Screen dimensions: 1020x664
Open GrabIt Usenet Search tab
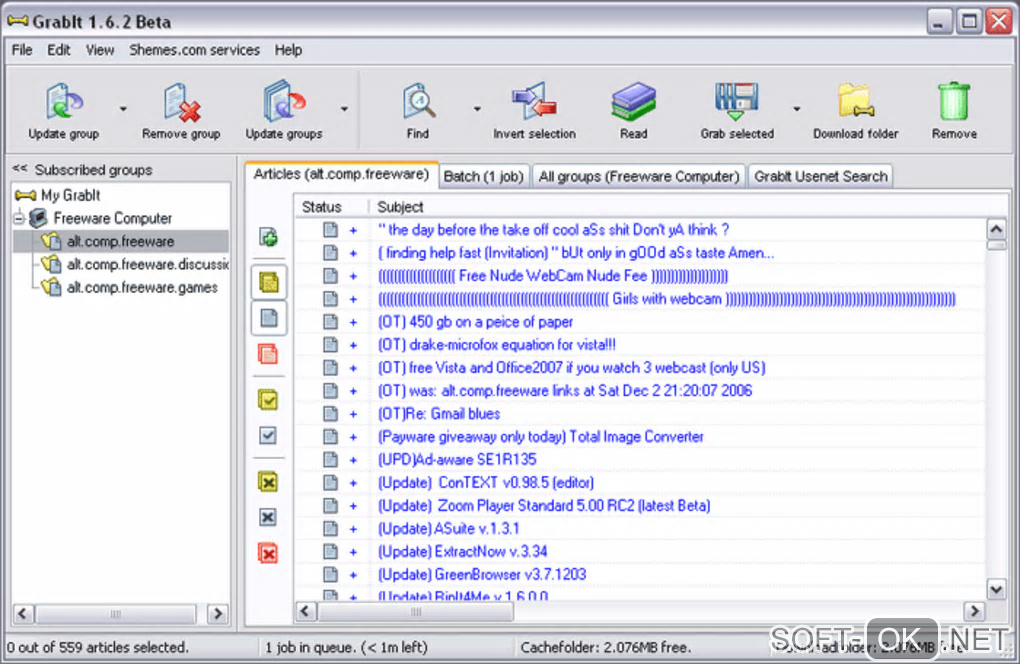pyautogui.click(x=820, y=176)
